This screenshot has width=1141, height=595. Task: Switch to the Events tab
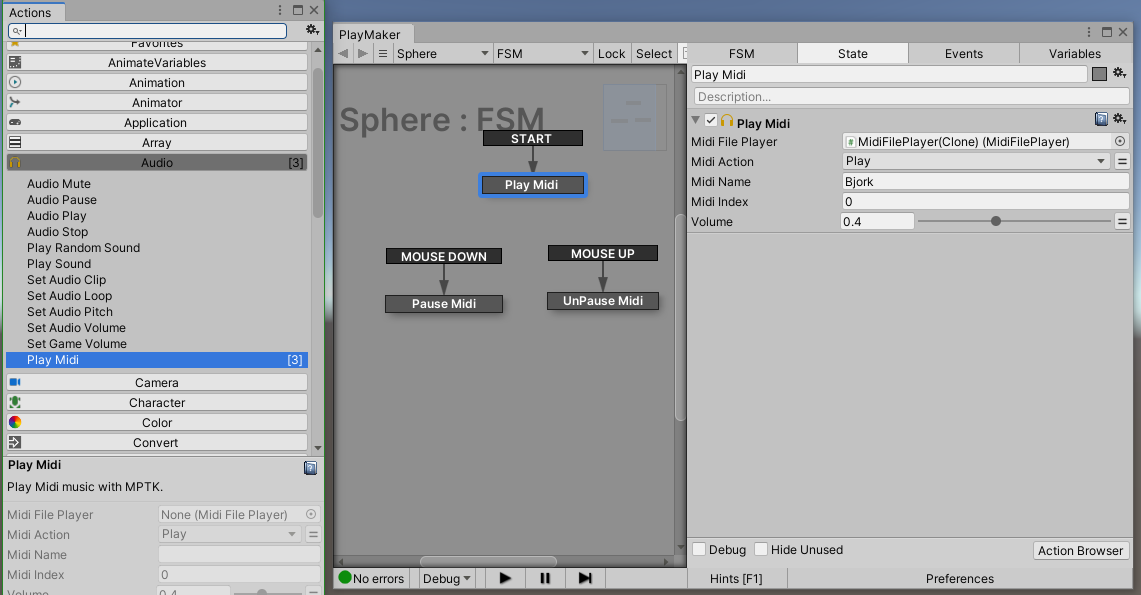(x=963, y=53)
